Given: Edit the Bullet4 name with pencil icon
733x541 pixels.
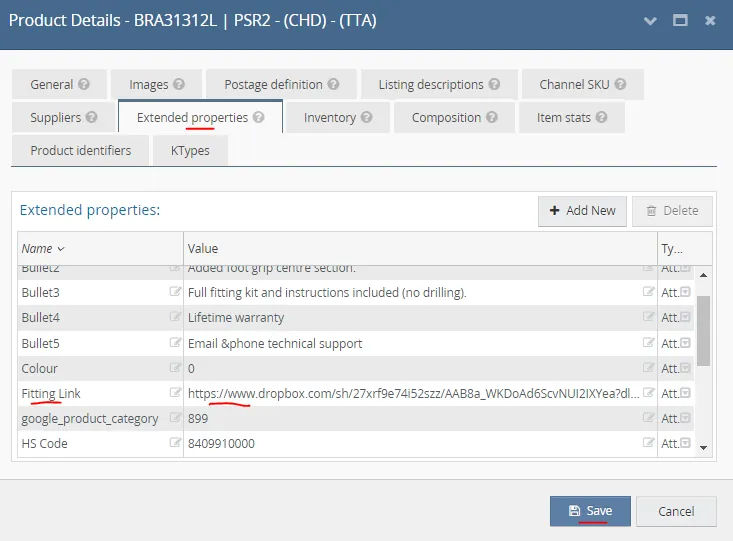Looking at the screenshot, I should click(x=175, y=317).
